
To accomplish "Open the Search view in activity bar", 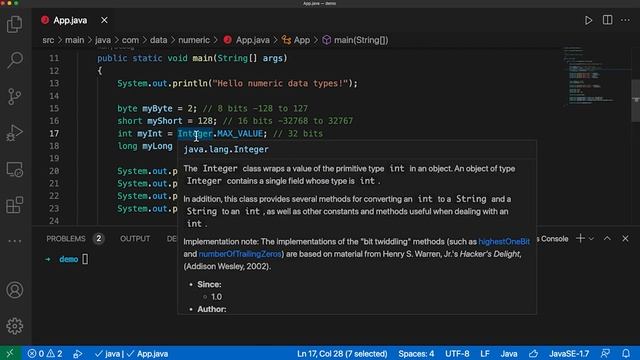I will (15, 60).
